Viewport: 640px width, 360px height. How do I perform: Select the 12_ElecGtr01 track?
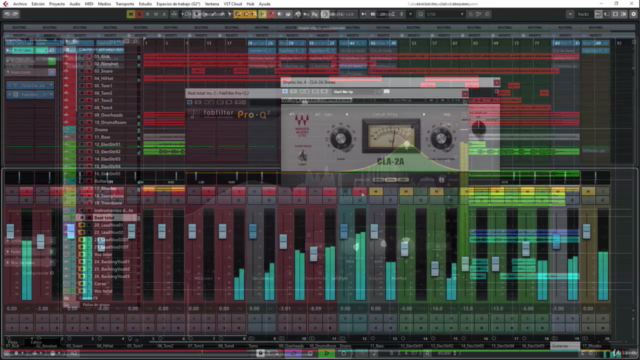107,144
